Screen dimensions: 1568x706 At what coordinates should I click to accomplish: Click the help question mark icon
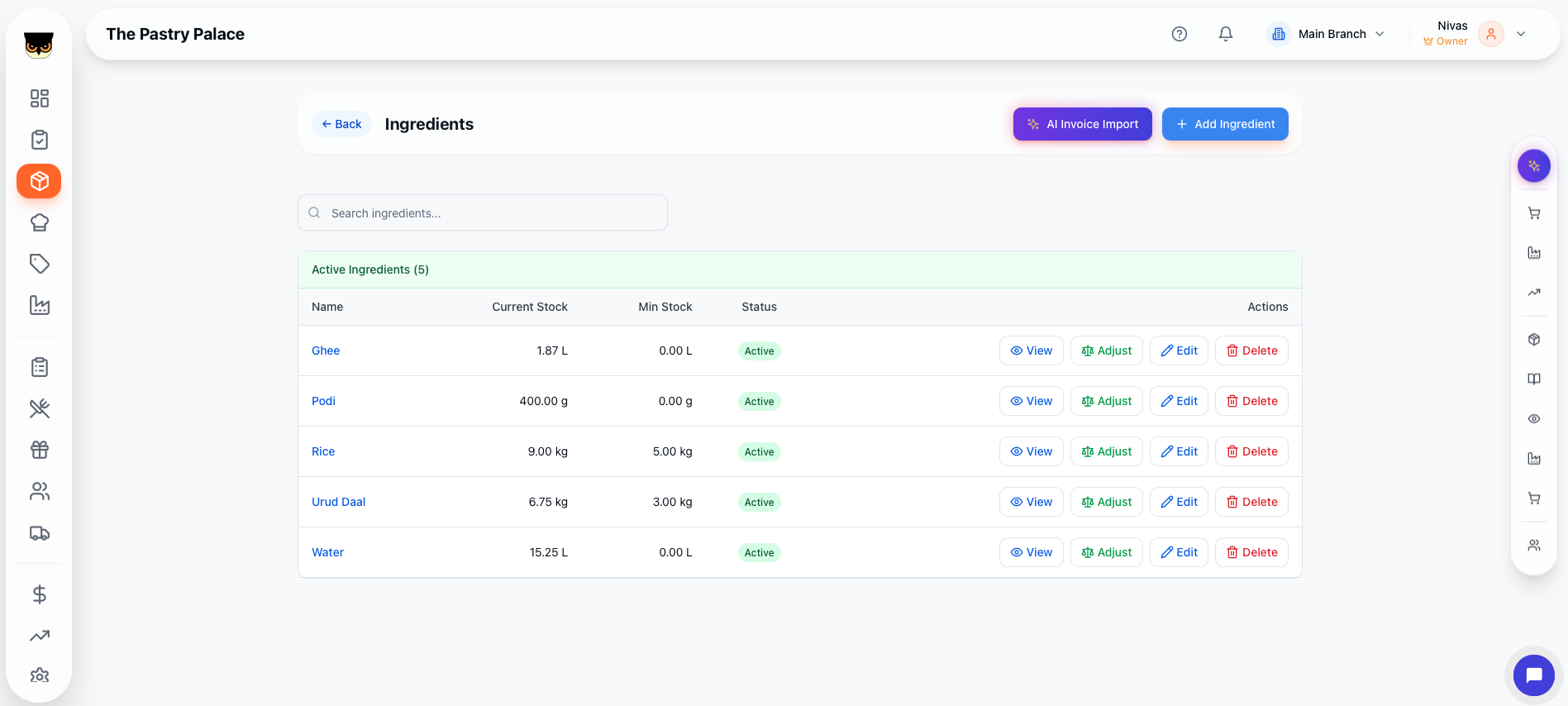(x=1180, y=34)
